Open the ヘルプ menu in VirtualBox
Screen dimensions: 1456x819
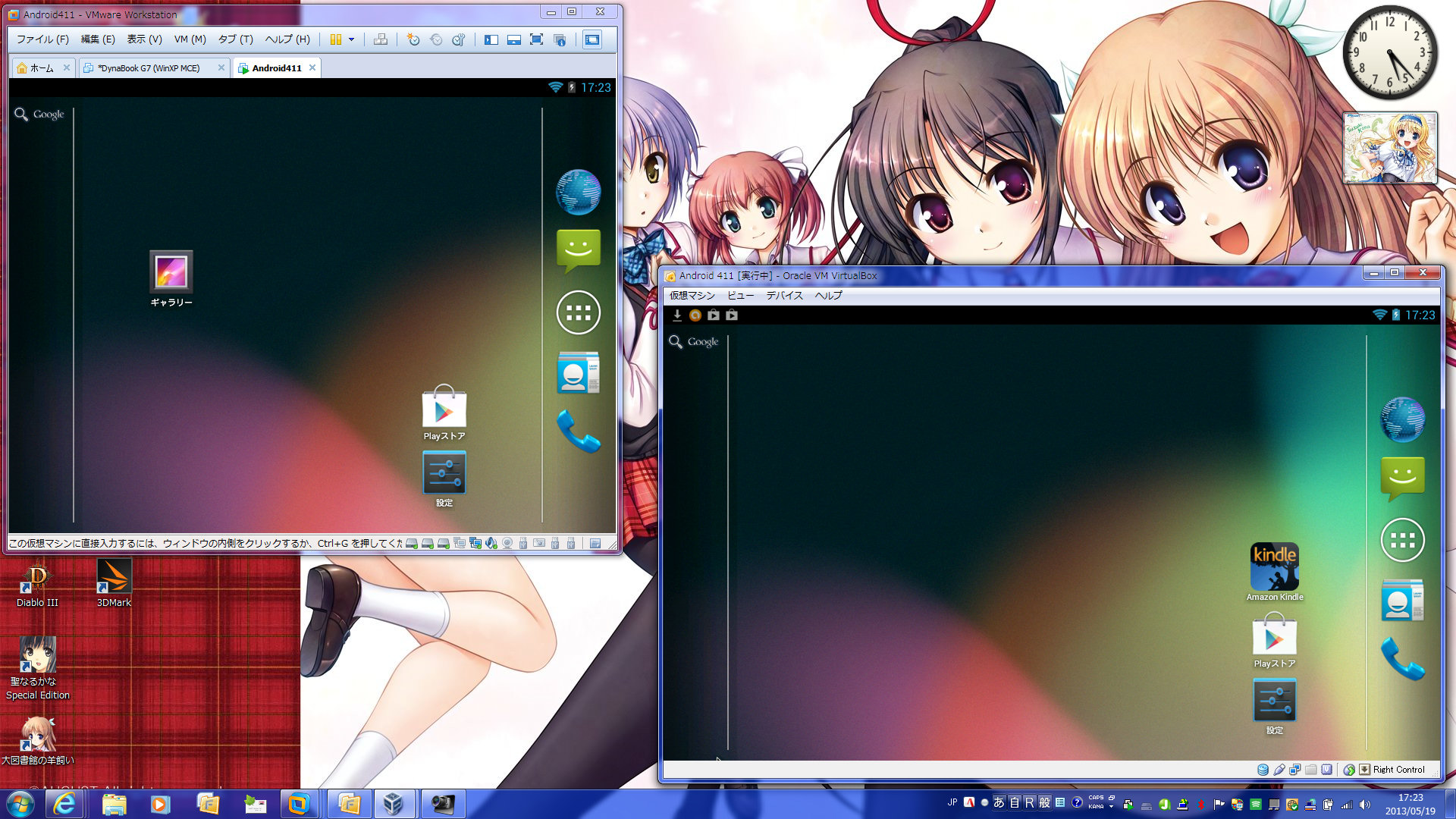828,296
